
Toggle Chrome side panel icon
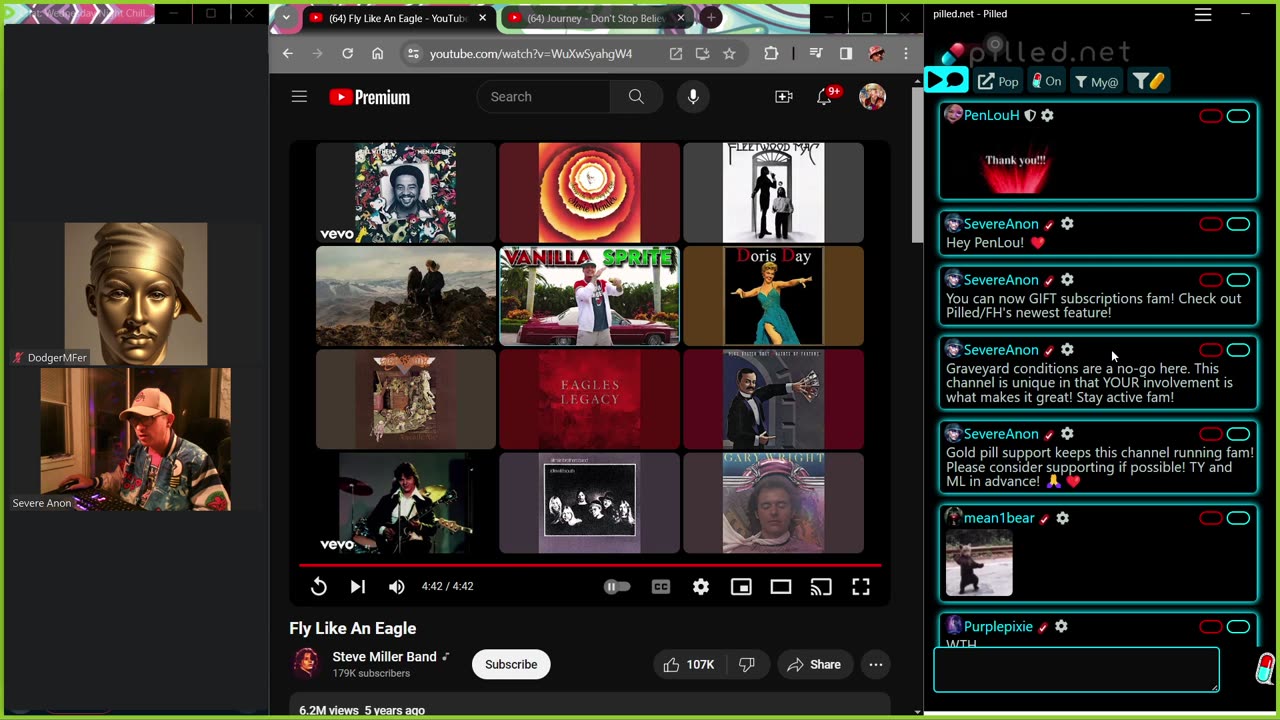pos(846,54)
